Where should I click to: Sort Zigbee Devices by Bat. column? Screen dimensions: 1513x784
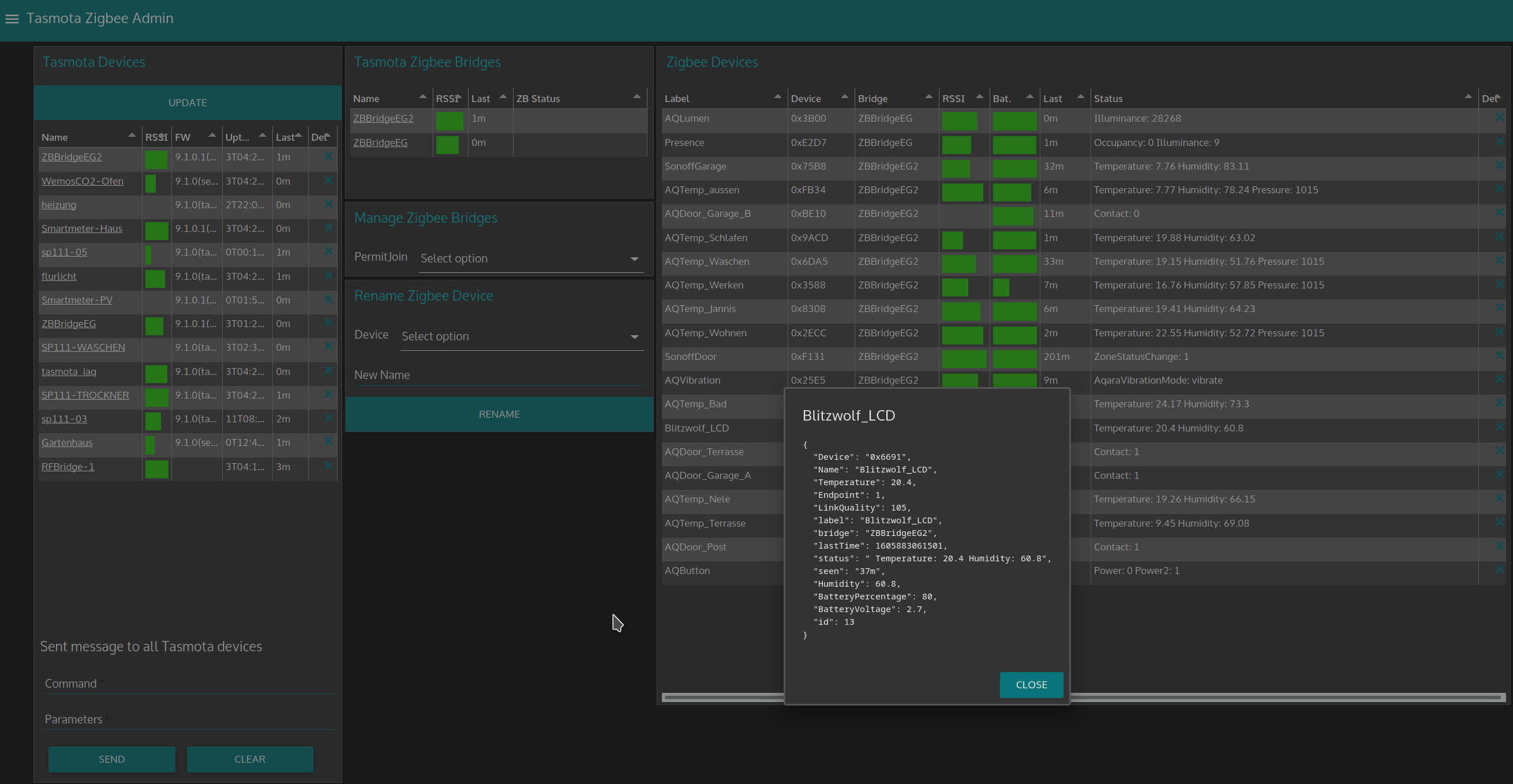pyautogui.click(x=1029, y=97)
